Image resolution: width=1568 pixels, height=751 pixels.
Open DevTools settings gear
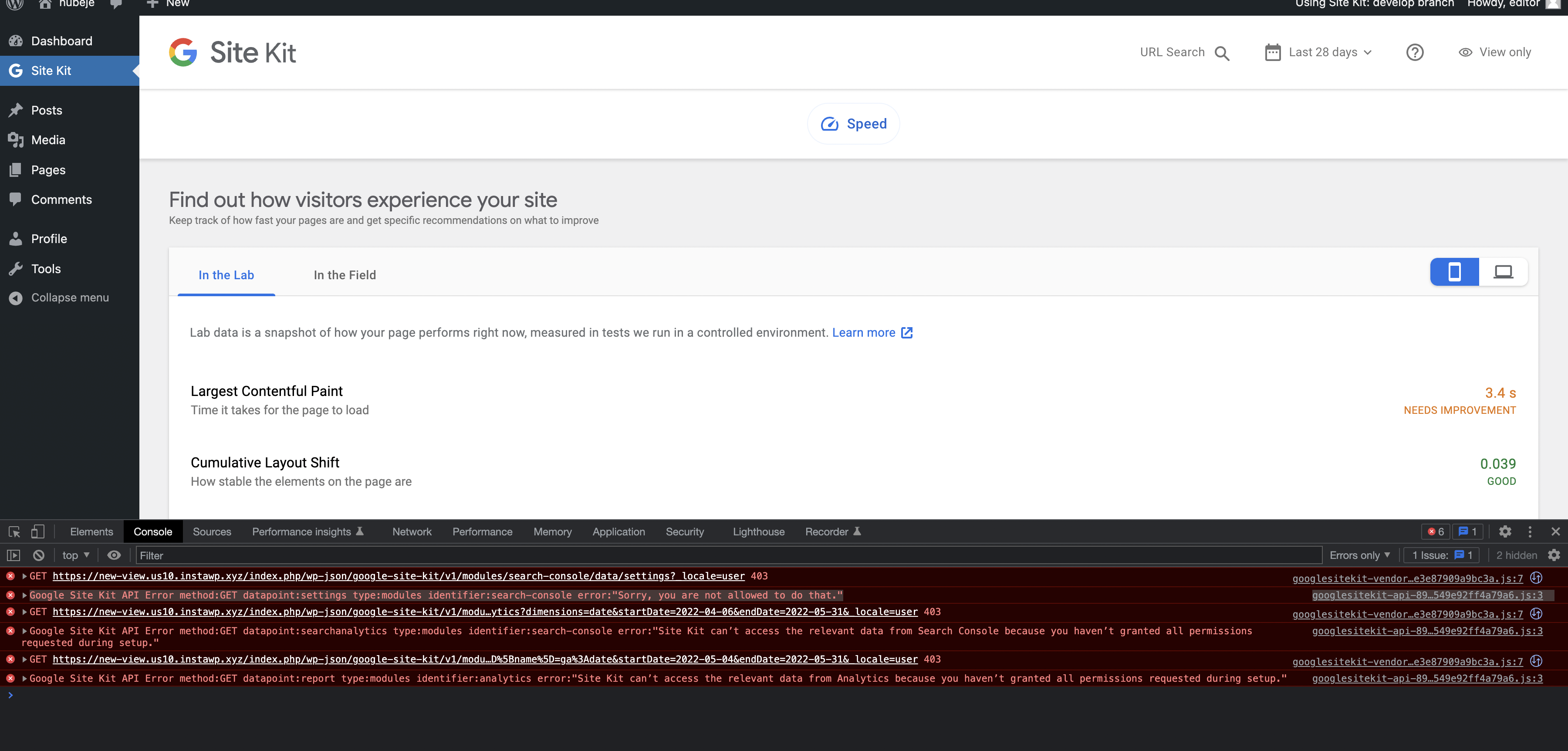tap(1505, 531)
